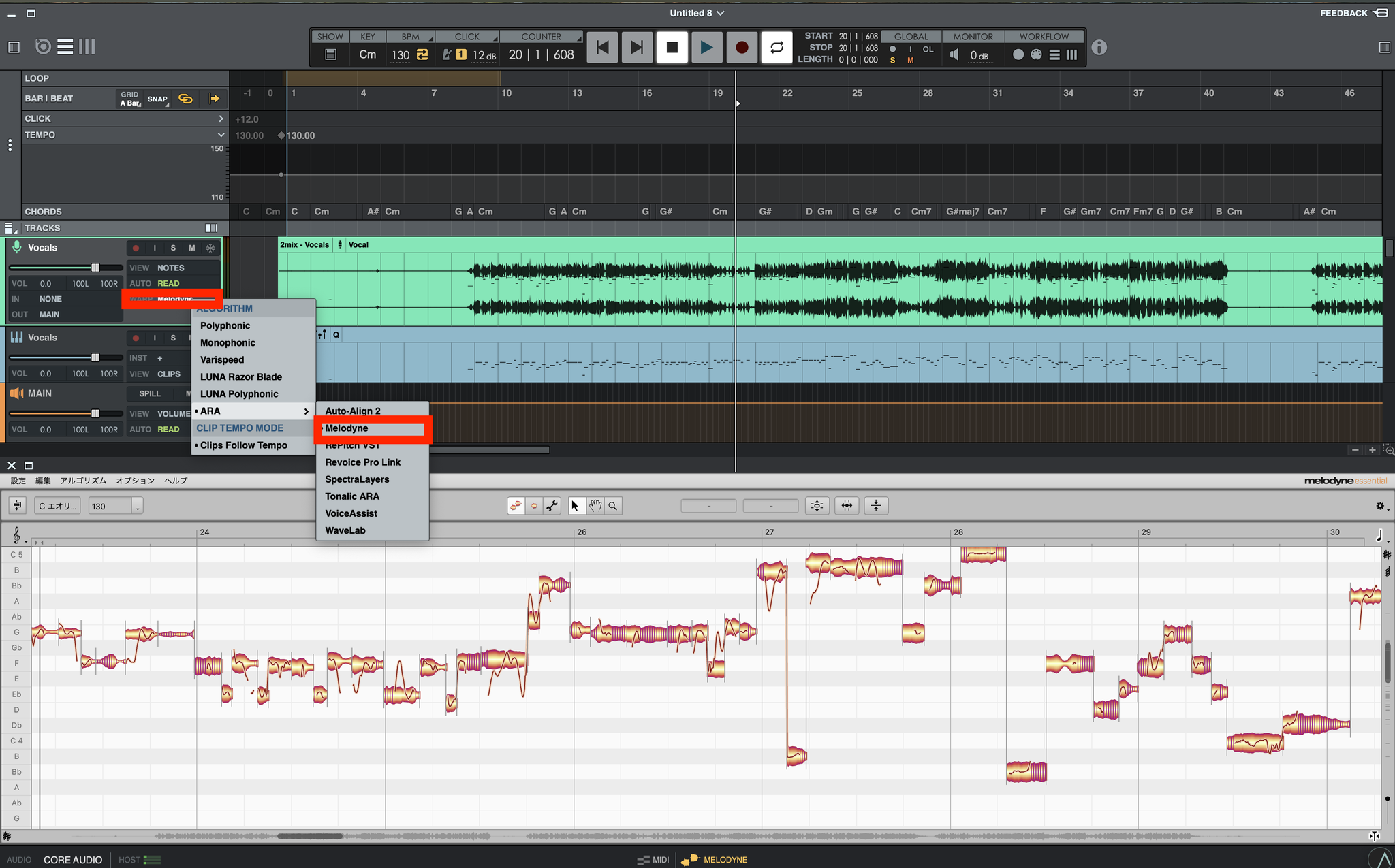The image size is (1395, 868).
Task: Collapse the TEMPO ruler row chevron
Action: pyautogui.click(x=221, y=135)
